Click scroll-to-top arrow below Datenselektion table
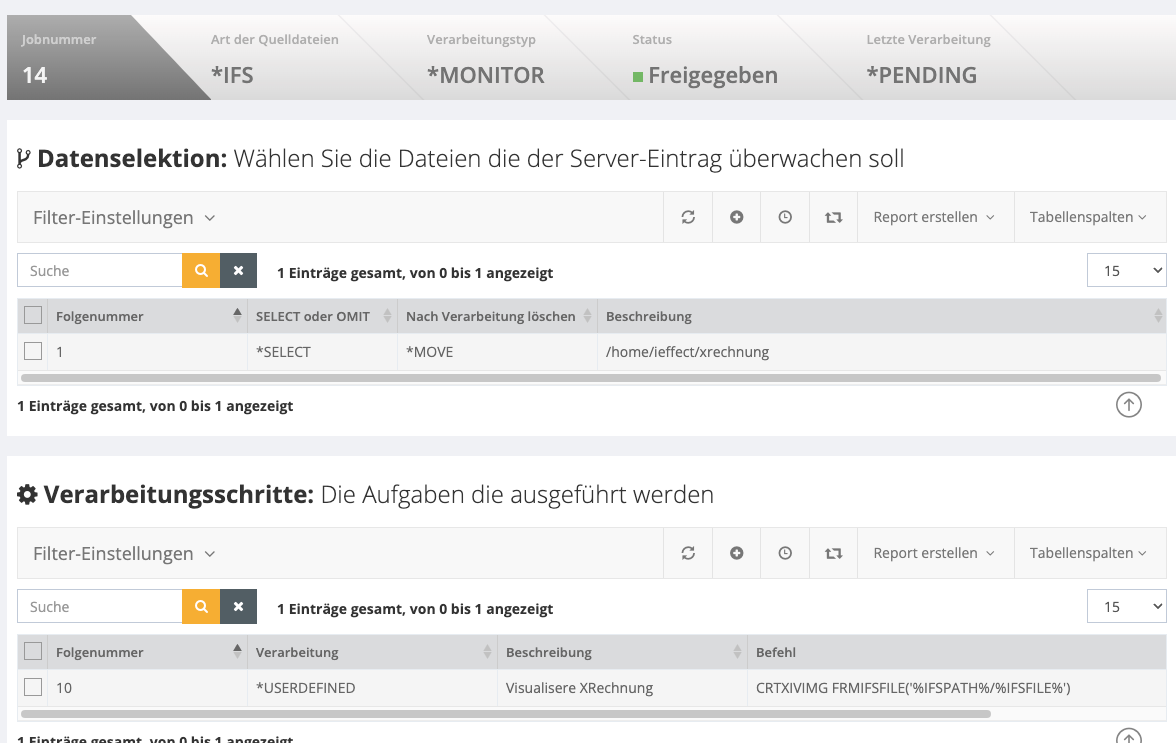The height and width of the screenshot is (743, 1176). tap(1128, 405)
